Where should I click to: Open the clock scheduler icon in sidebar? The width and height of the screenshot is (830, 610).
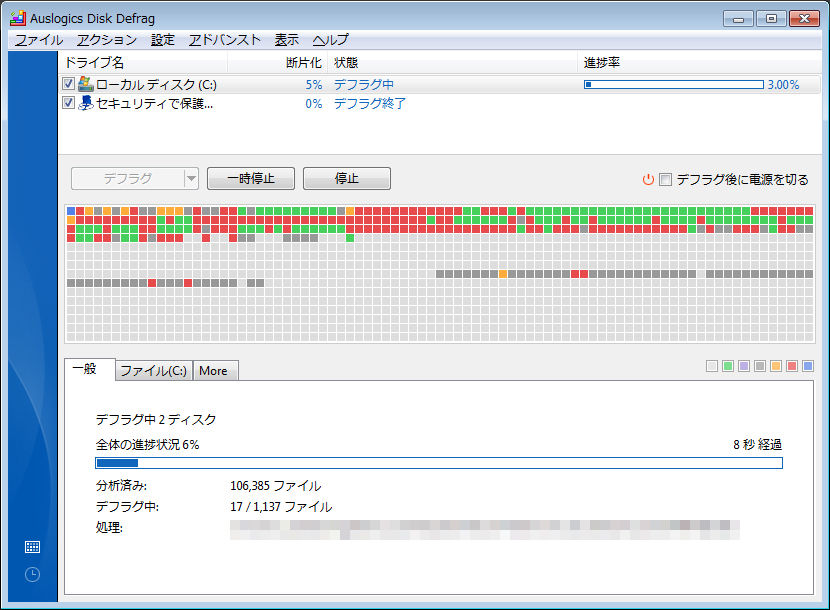point(32,575)
